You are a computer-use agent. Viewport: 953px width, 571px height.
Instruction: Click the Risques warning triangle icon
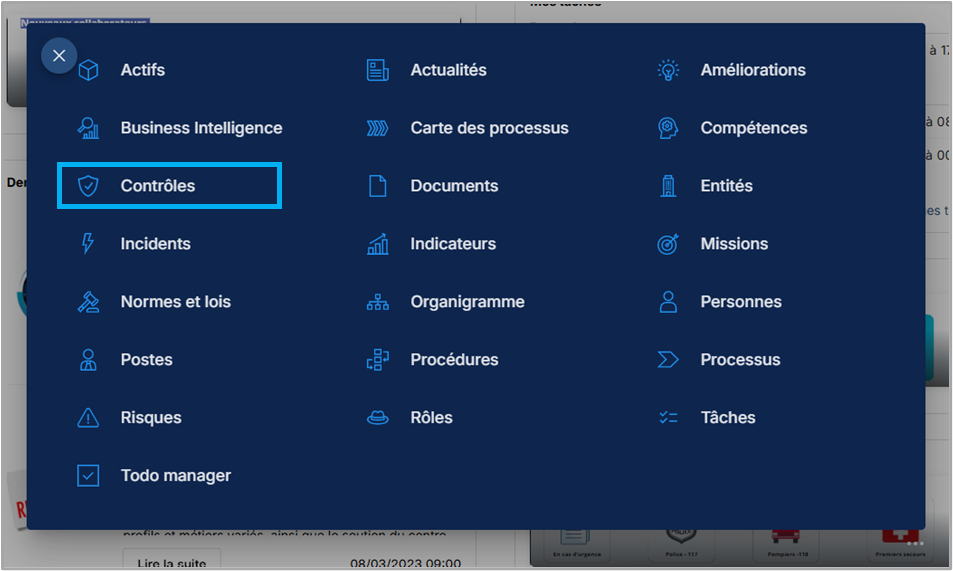pos(89,418)
